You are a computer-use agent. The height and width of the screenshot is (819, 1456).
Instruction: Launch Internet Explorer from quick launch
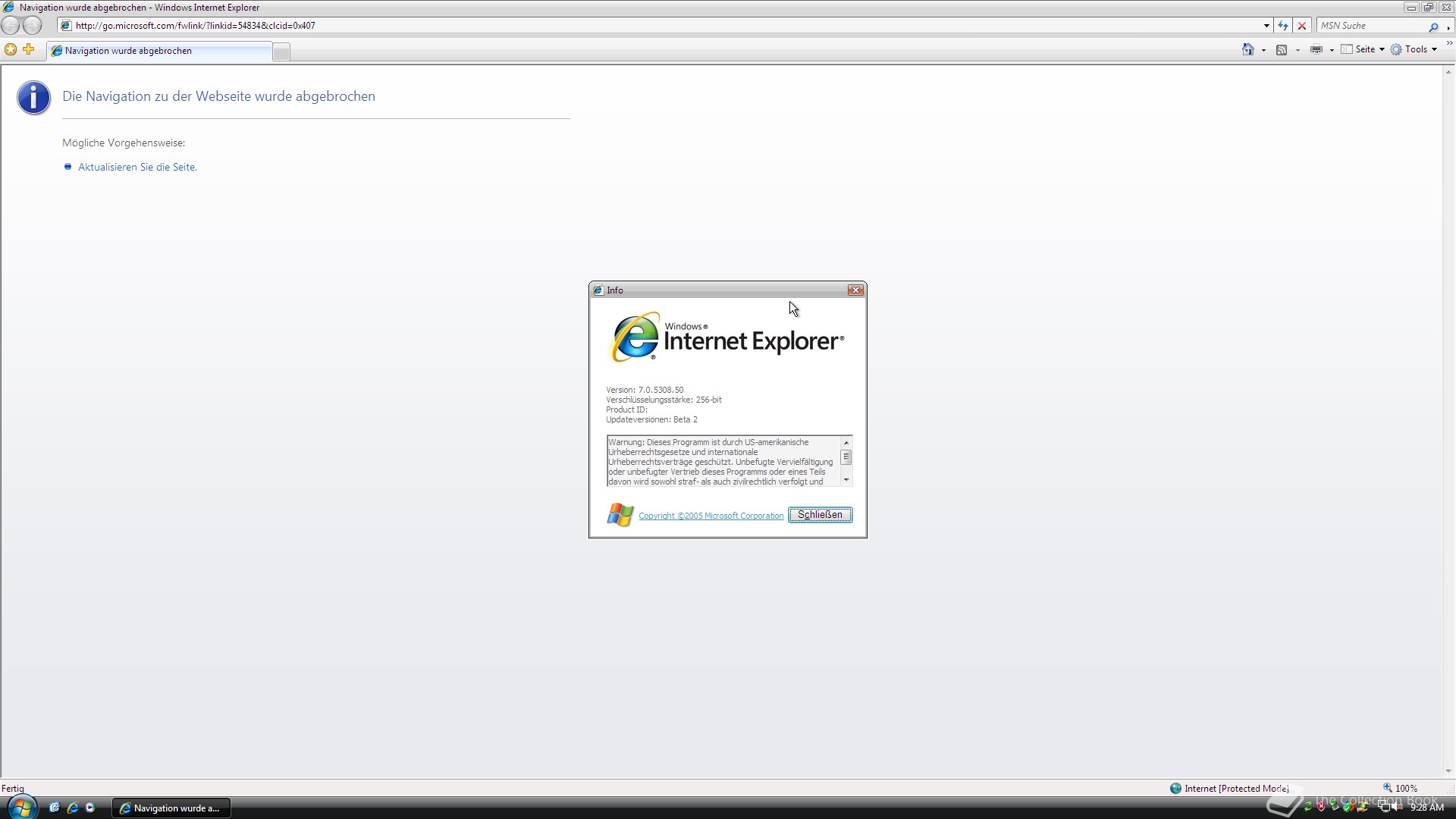point(73,808)
